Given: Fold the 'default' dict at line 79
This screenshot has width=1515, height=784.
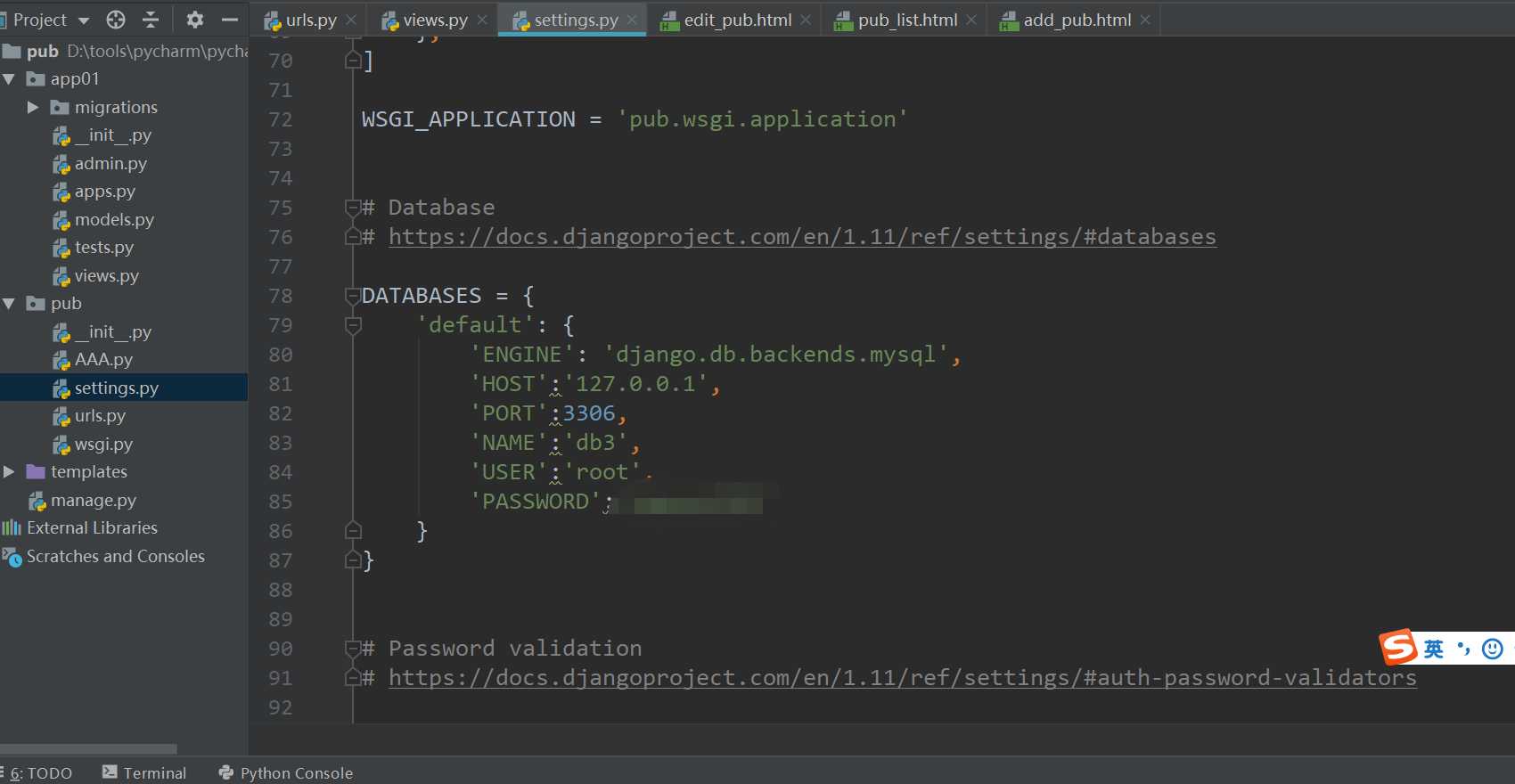Looking at the screenshot, I should 353,325.
